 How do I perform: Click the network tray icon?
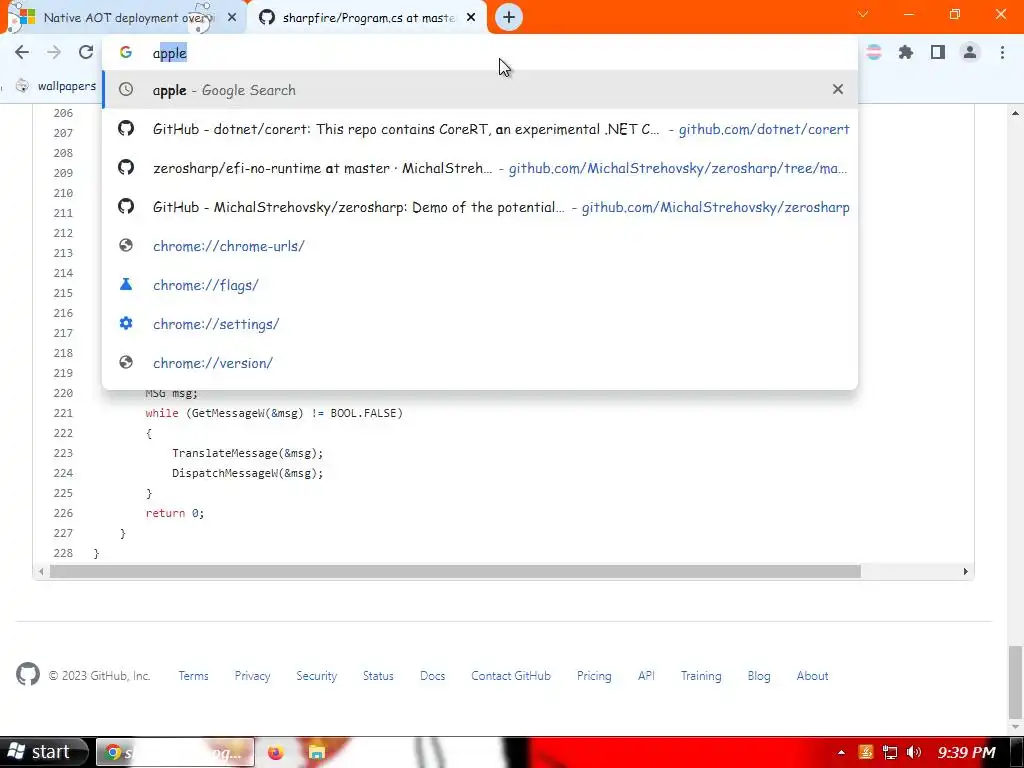(889, 752)
